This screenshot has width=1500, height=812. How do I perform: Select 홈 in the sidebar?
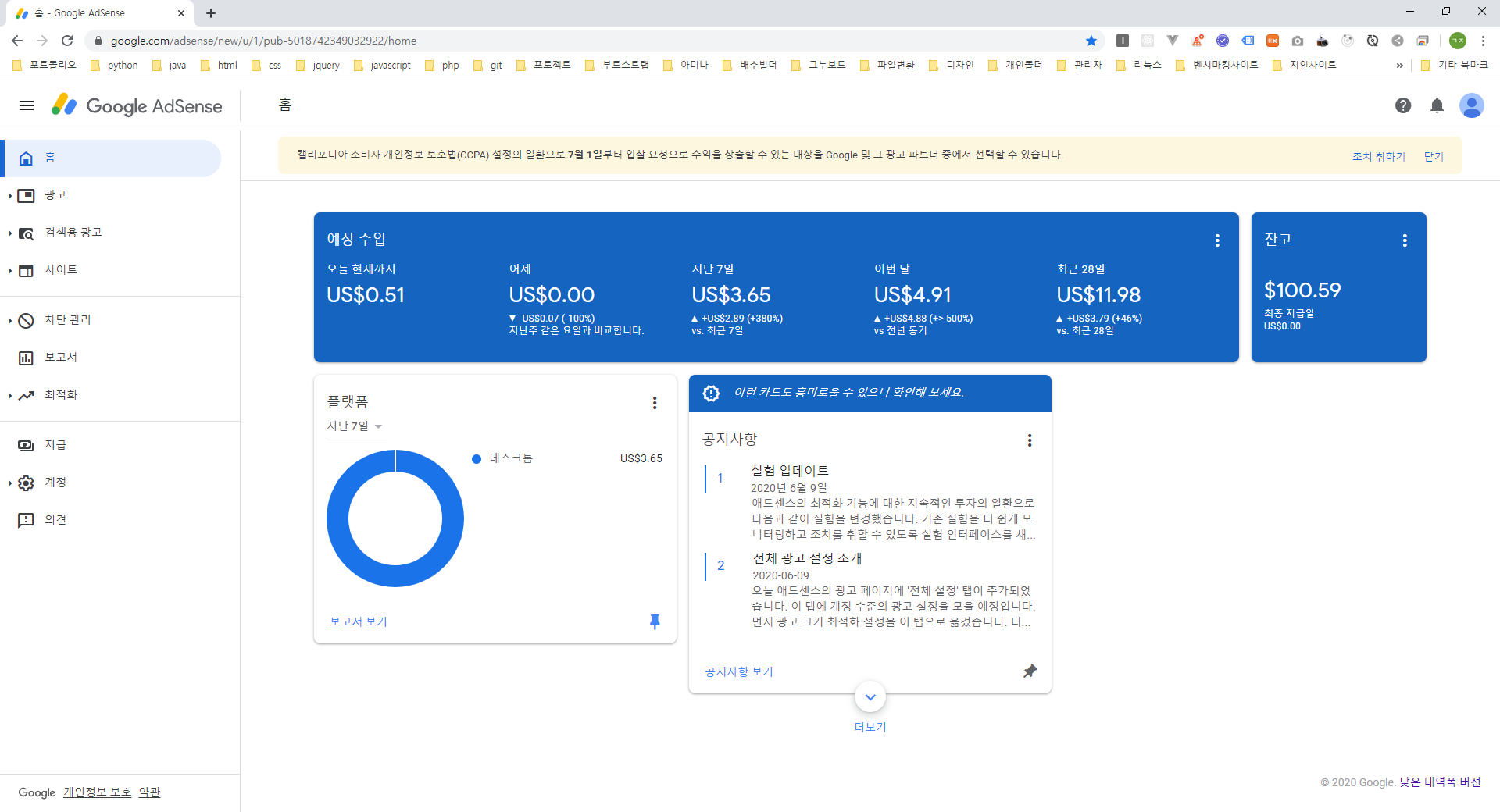(111, 158)
